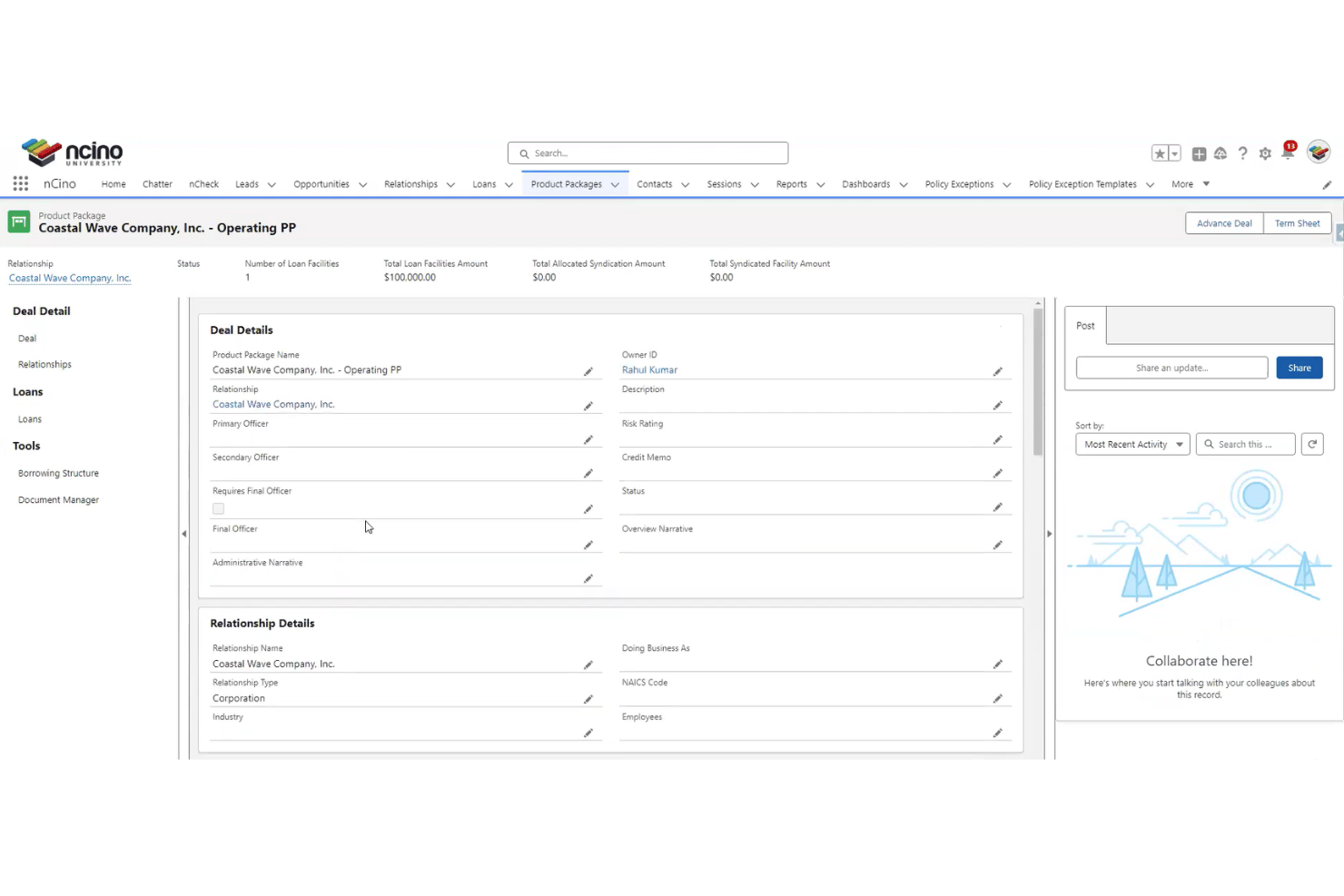Open the Rahul Kumar owner link
This screenshot has height=896, width=1344.
pos(649,370)
